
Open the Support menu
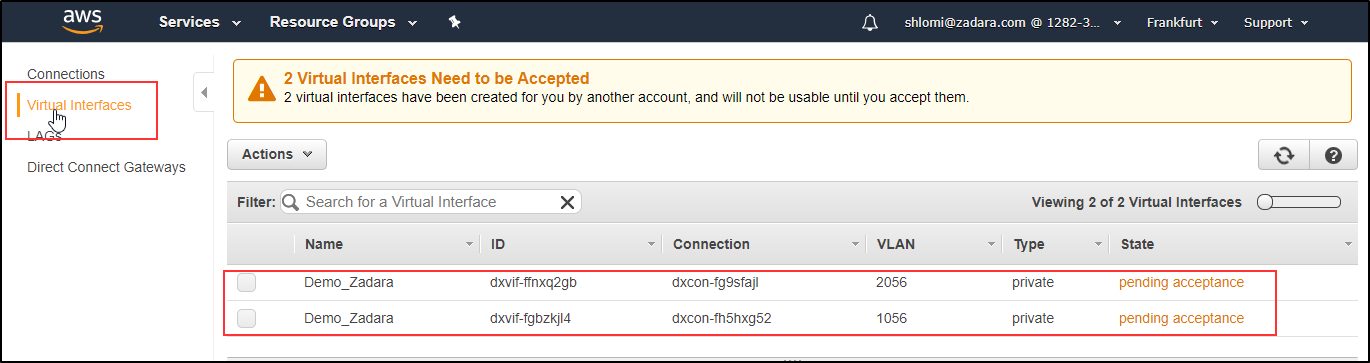click(x=1276, y=22)
